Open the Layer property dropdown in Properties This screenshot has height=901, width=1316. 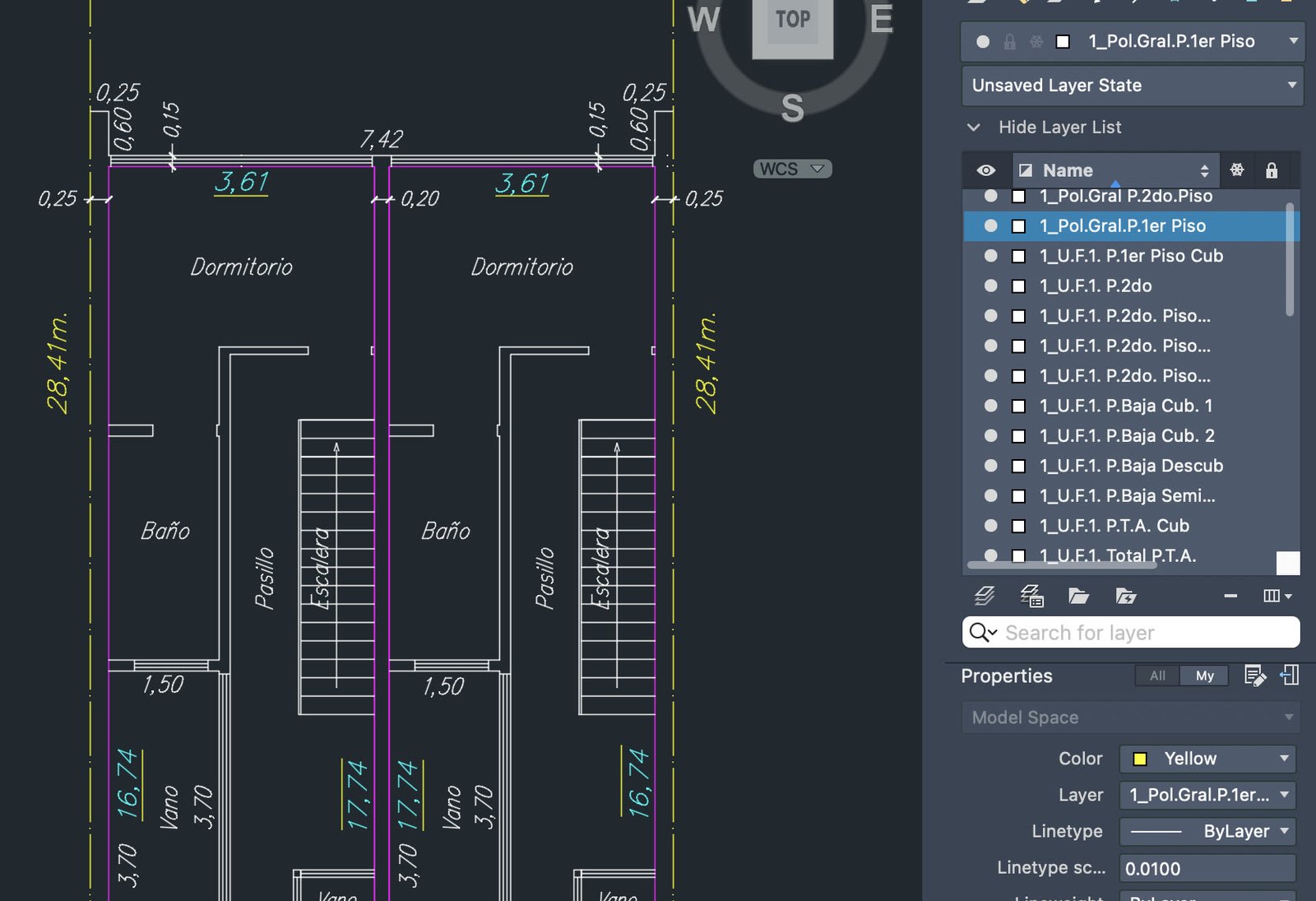(1207, 795)
